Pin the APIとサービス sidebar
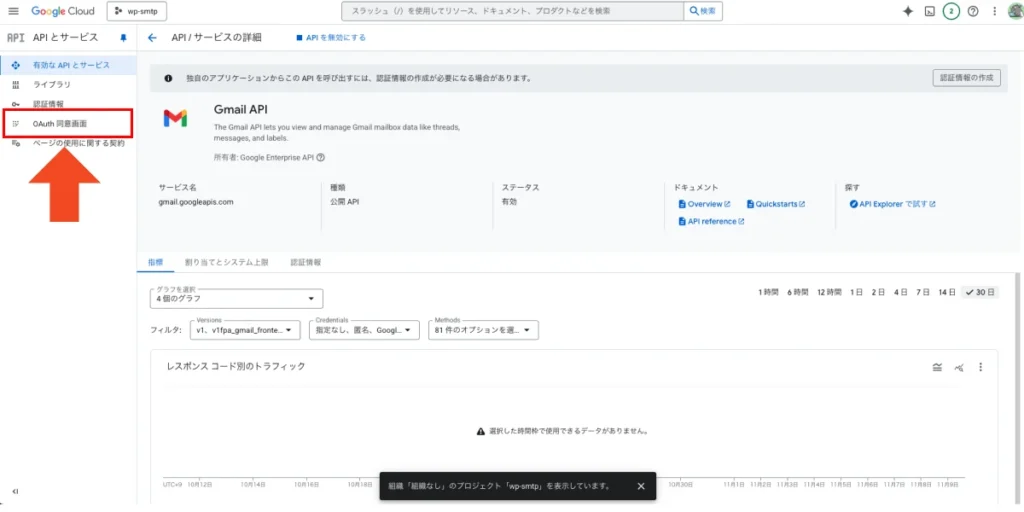The image size is (1024, 512). point(123,37)
